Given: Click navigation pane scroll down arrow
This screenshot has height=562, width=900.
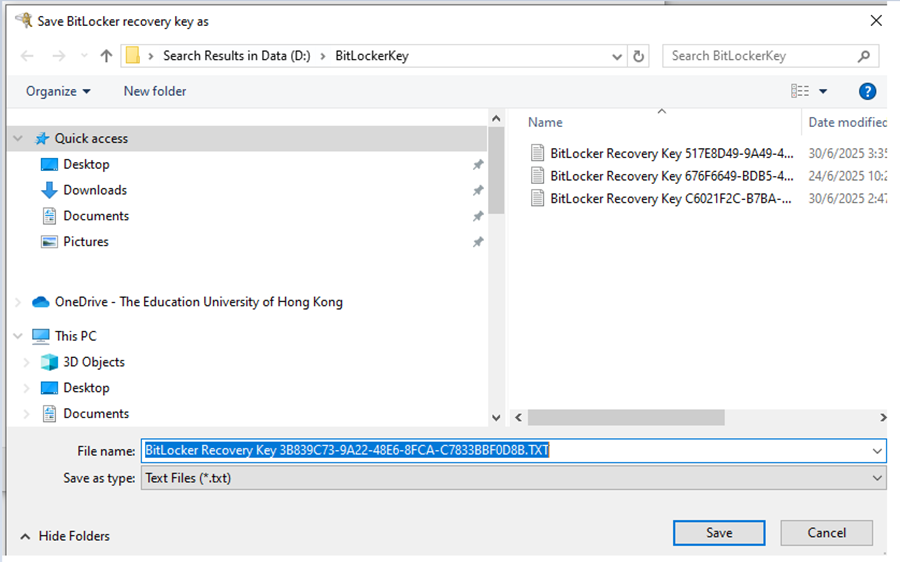Looking at the screenshot, I should click(x=496, y=418).
